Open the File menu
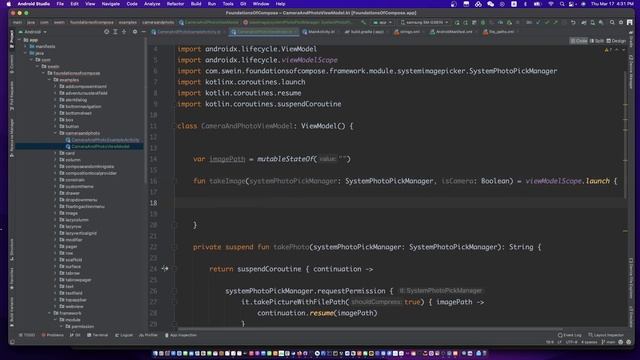This screenshot has width=640, height=360. 60,4
